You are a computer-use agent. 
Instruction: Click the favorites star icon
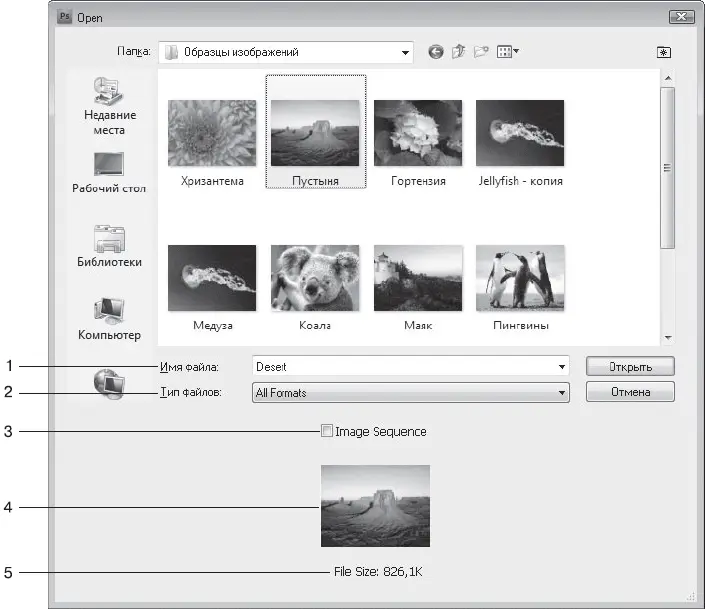point(664,53)
